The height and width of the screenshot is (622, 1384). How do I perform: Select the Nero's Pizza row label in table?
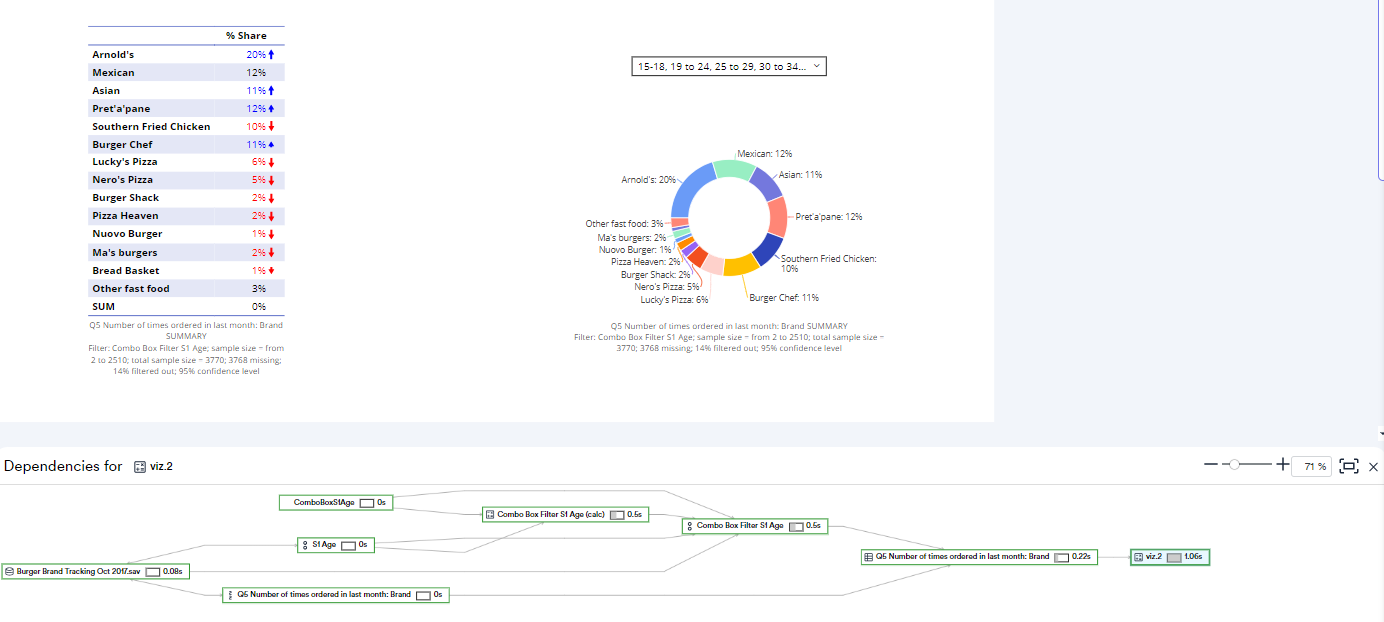tap(123, 179)
